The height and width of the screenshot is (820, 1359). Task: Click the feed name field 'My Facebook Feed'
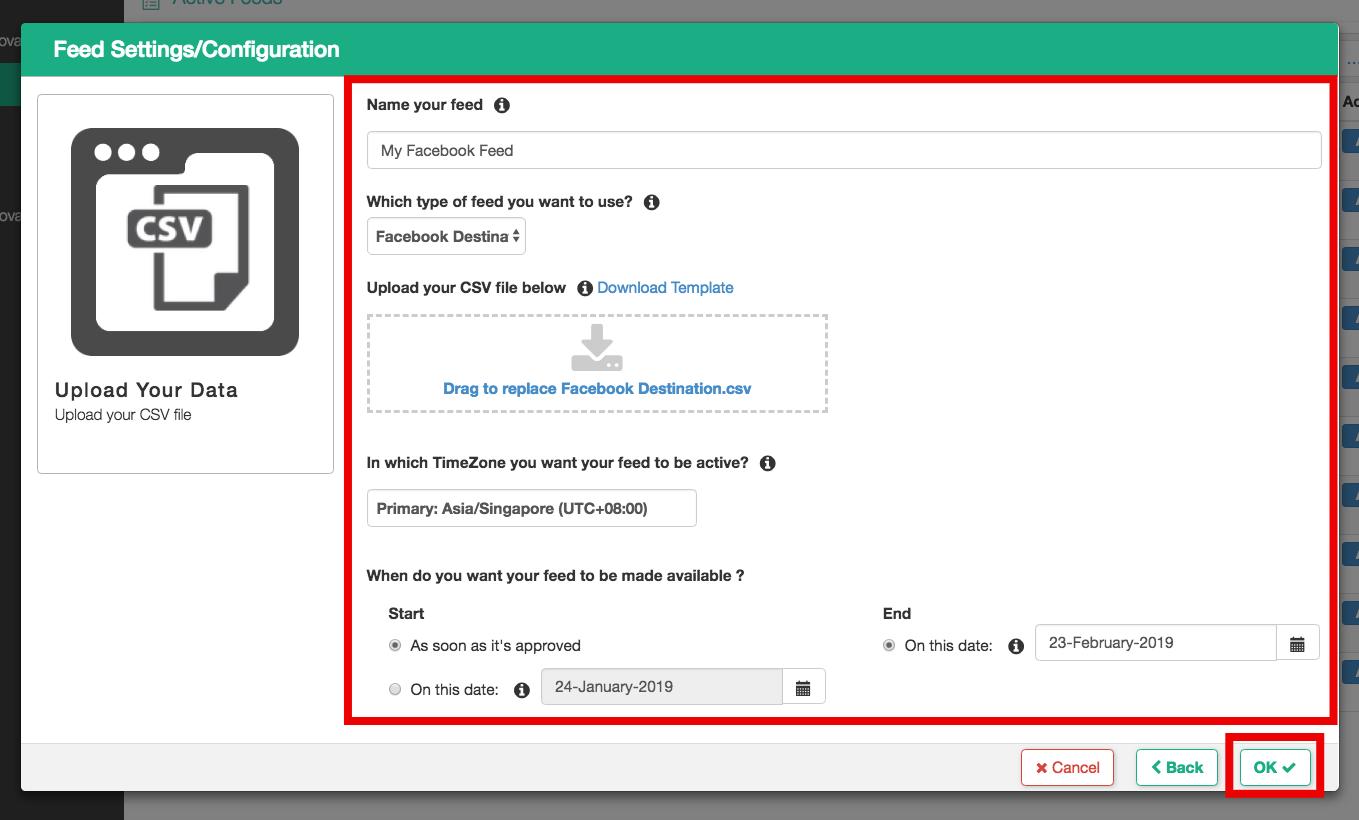843,151
